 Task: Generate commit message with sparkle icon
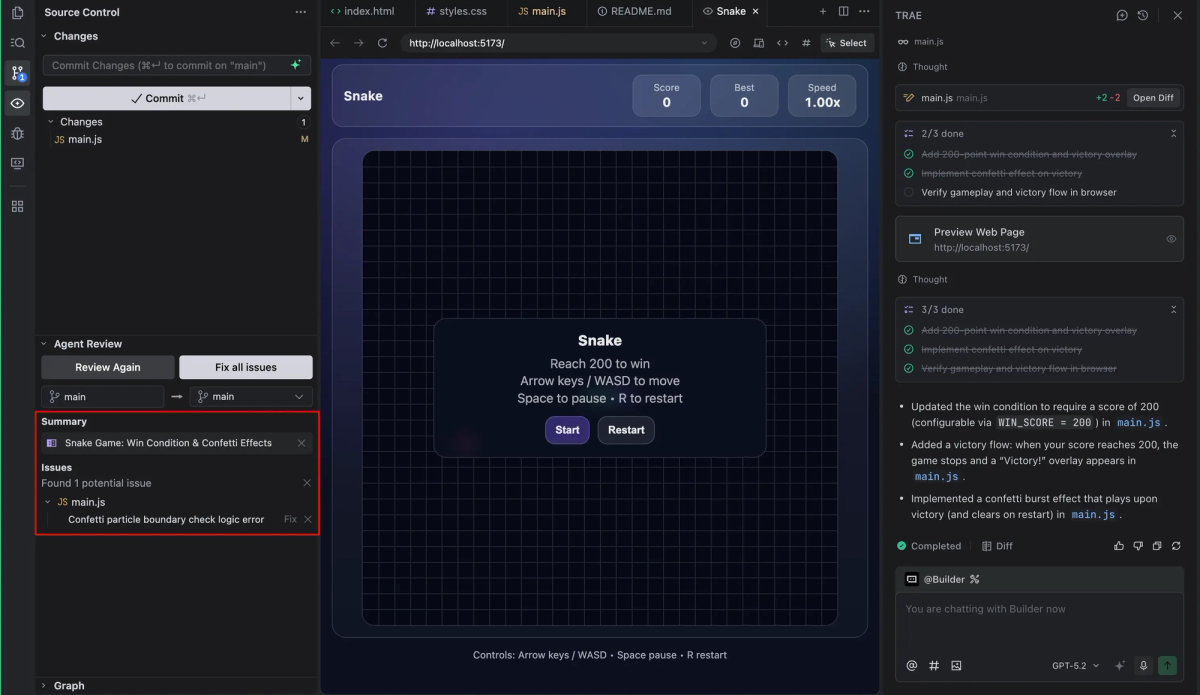pos(295,65)
